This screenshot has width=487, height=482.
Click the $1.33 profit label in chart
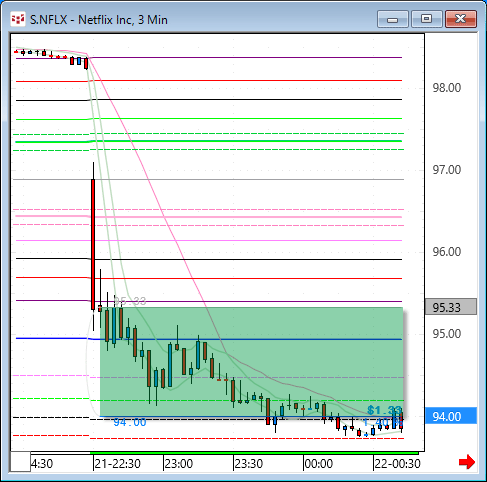click(385, 410)
